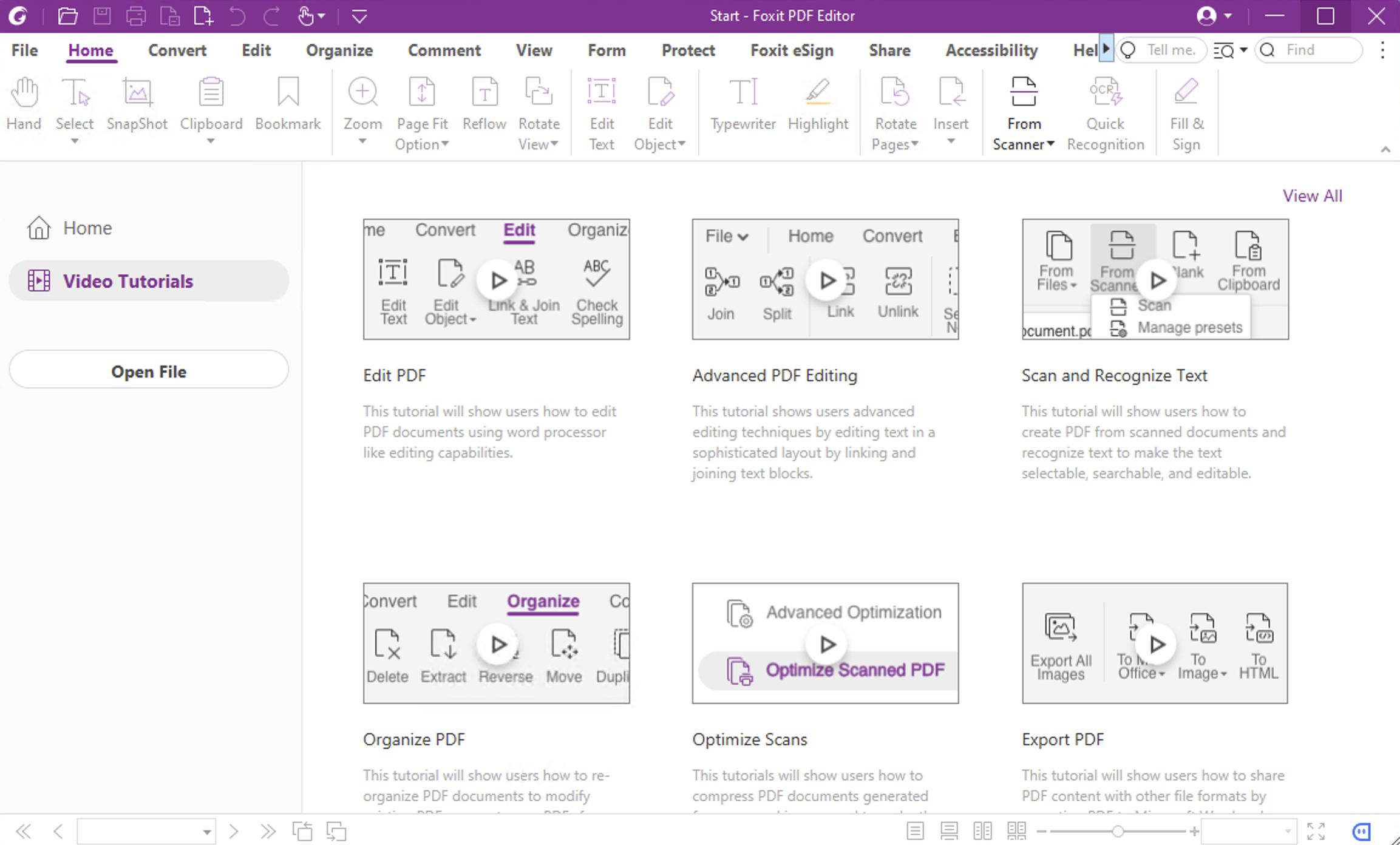This screenshot has width=1400, height=845.
Task: Open the Accessibility tab
Action: click(992, 50)
